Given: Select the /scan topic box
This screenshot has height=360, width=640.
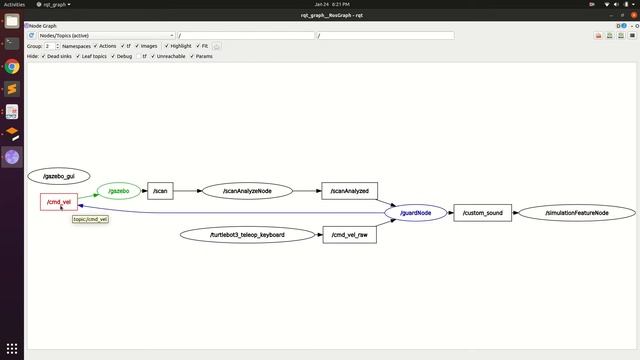Looking at the screenshot, I should pos(160,191).
